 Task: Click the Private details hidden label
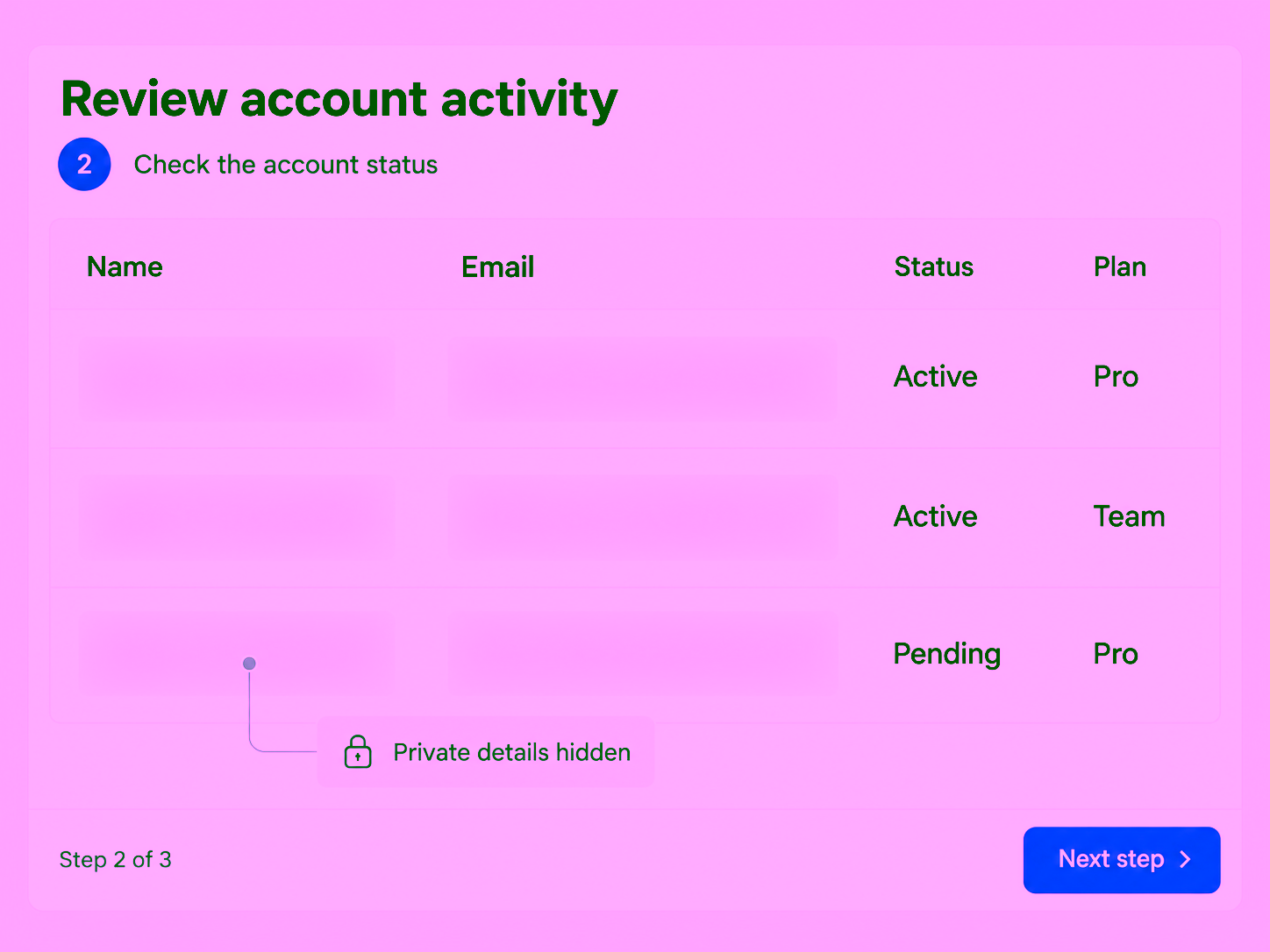pos(512,752)
